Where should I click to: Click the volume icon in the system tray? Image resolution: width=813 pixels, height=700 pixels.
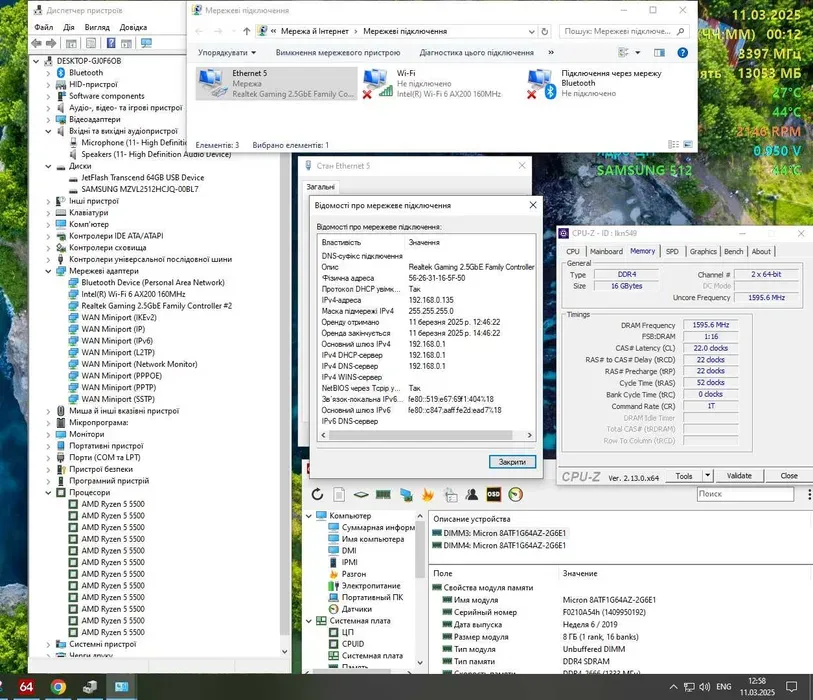click(704, 687)
